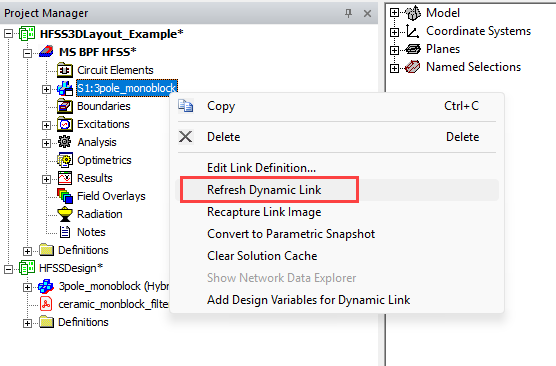556x366 pixels.
Task: Select Recapture Link Image
Action: 337,212
